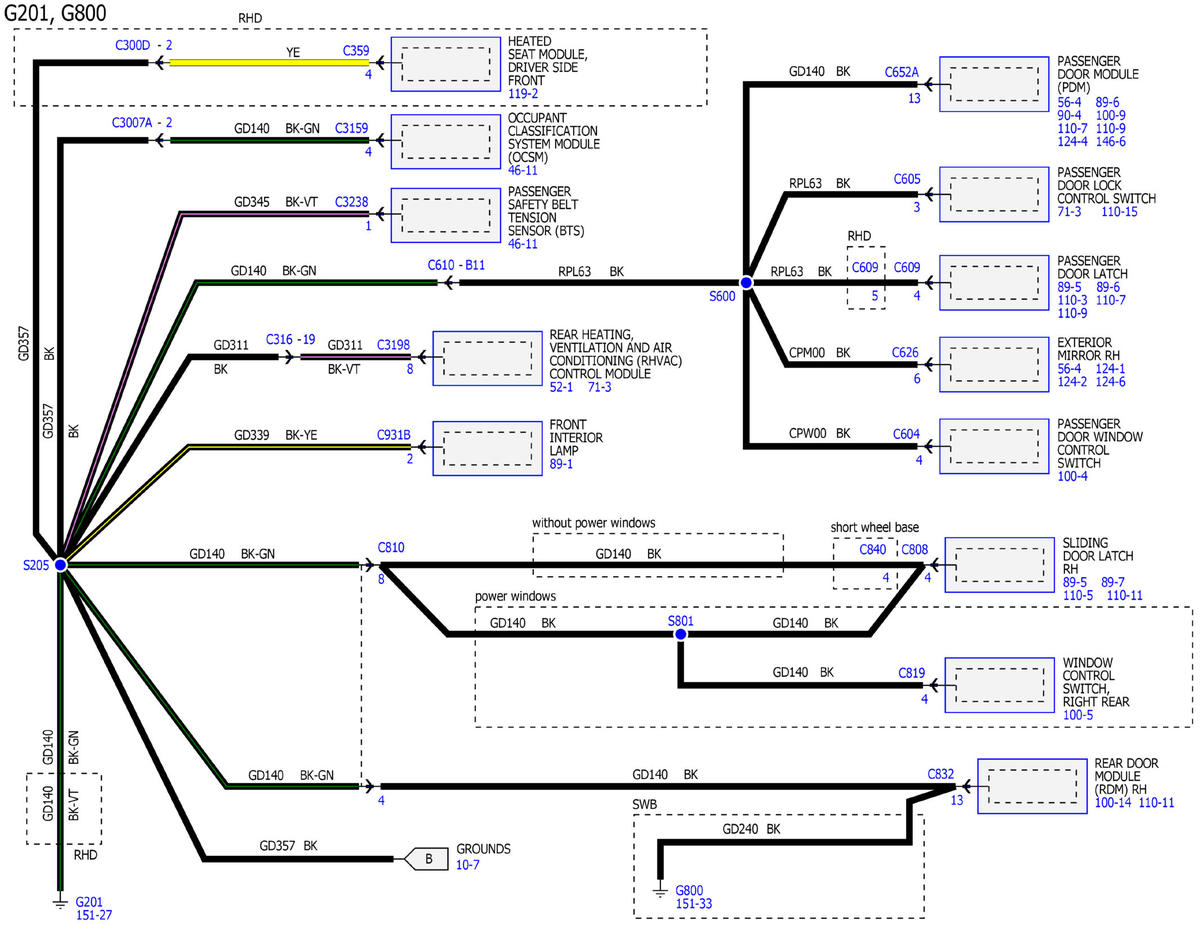
Task: Follow the 151-27 reference below G201
Action: coord(94,914)
